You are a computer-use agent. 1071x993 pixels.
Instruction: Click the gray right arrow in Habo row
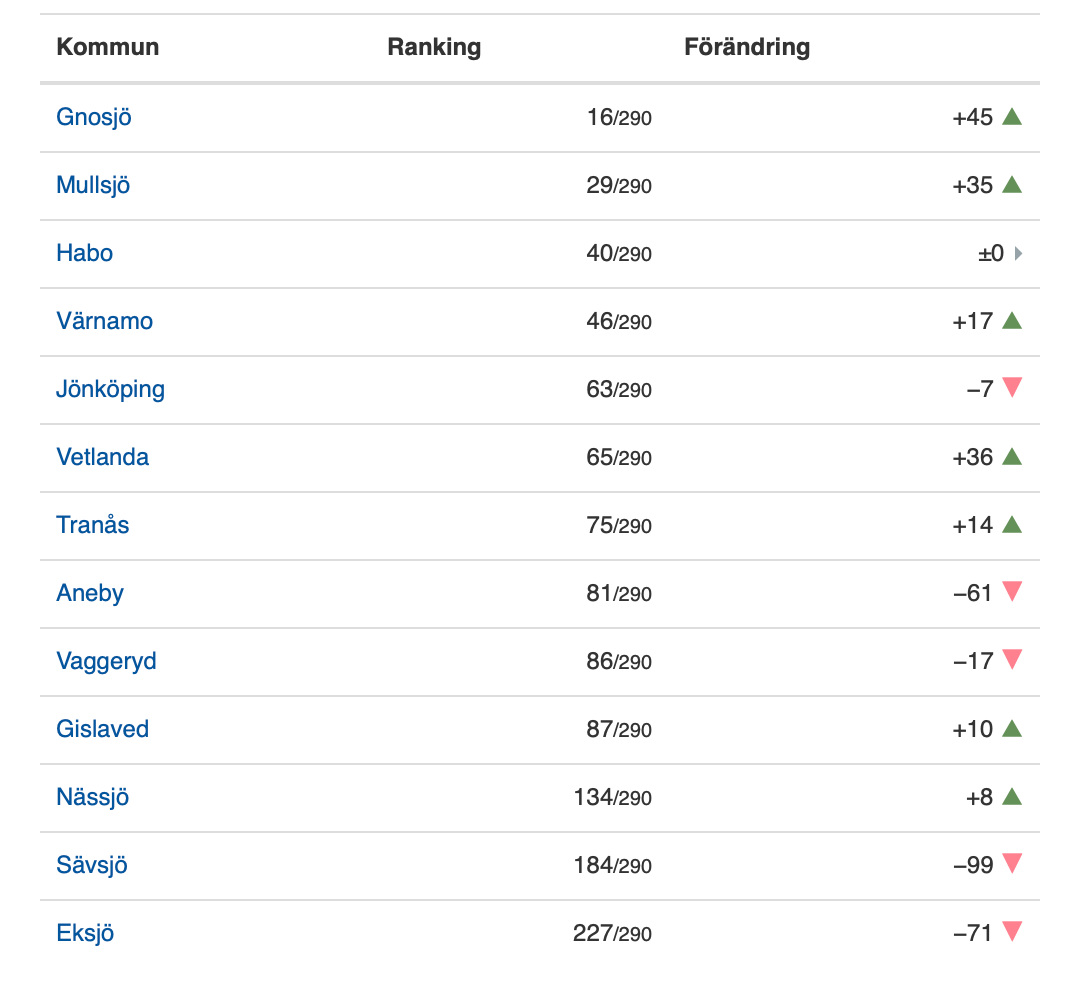pyautogui.click(x=1018, y=254)
